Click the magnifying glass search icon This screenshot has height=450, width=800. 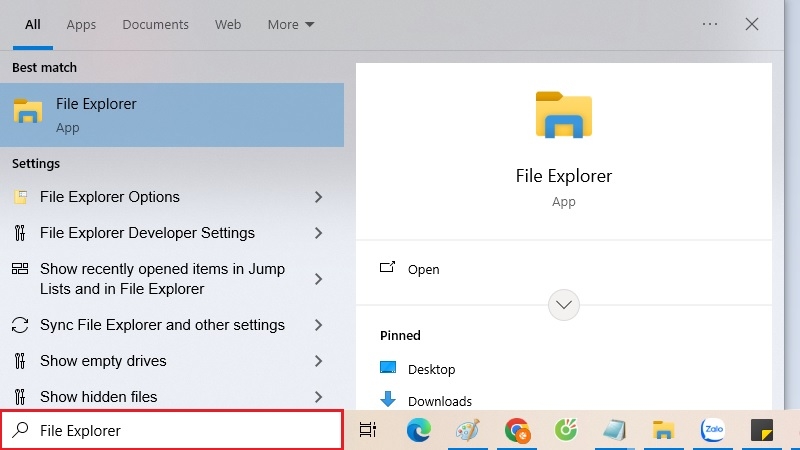(x=20, y=430)
